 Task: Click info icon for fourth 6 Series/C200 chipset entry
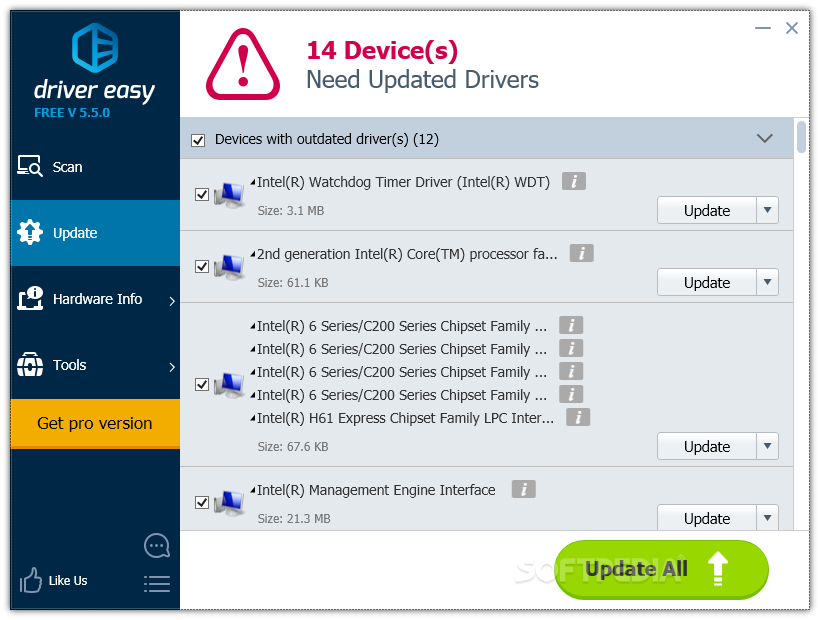click(x=571, y=394)
